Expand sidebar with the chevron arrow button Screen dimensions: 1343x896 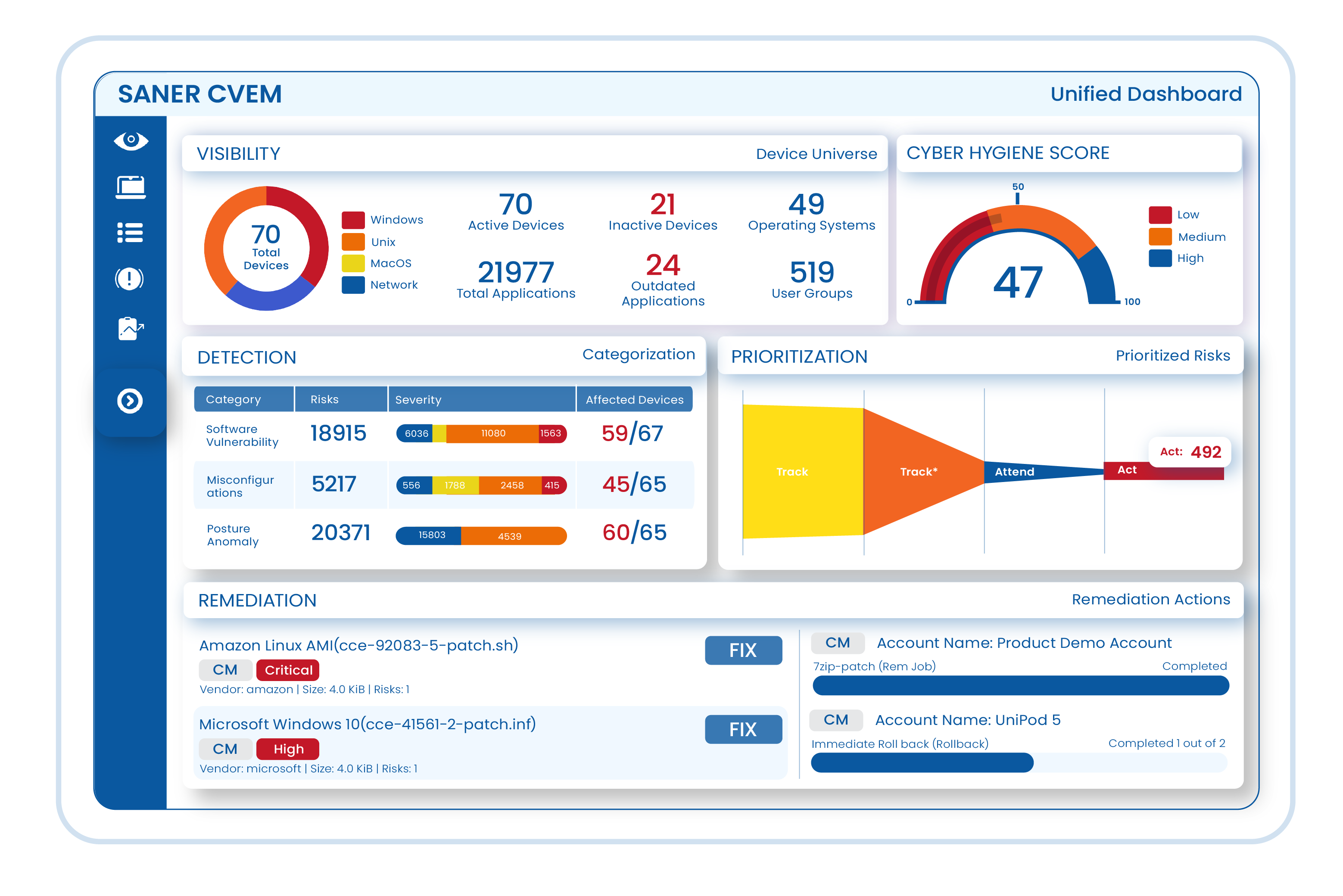pos(130,401)
